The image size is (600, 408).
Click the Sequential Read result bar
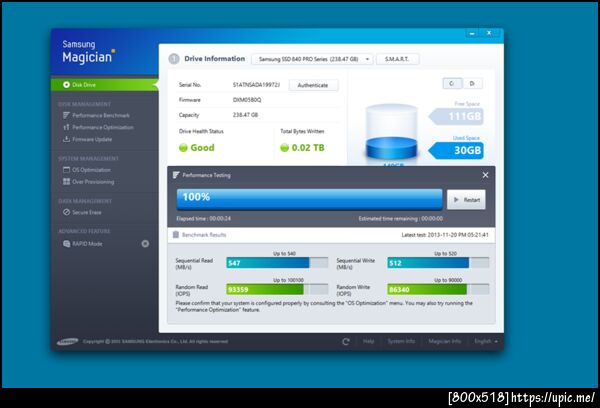(x=277, y=263)
